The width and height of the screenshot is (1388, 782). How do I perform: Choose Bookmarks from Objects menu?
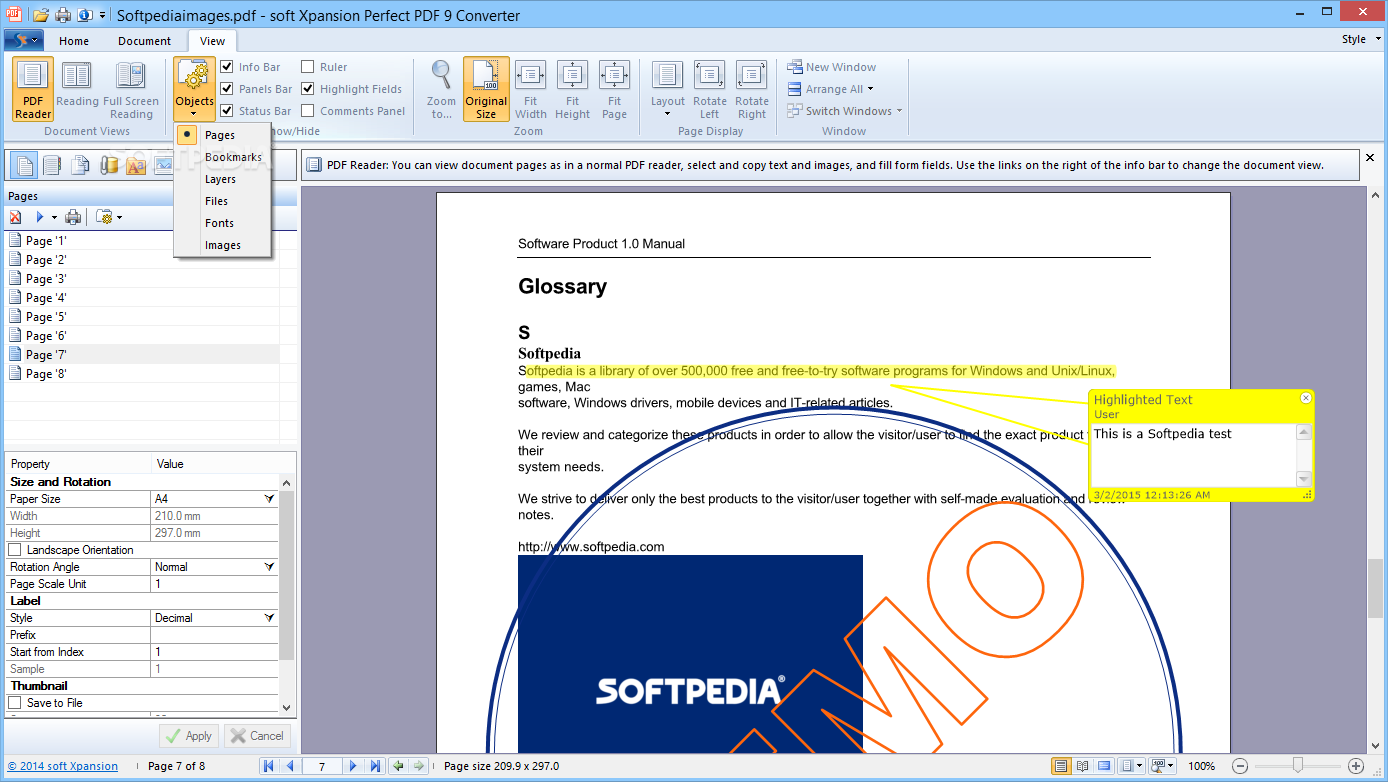pos(233,157)
